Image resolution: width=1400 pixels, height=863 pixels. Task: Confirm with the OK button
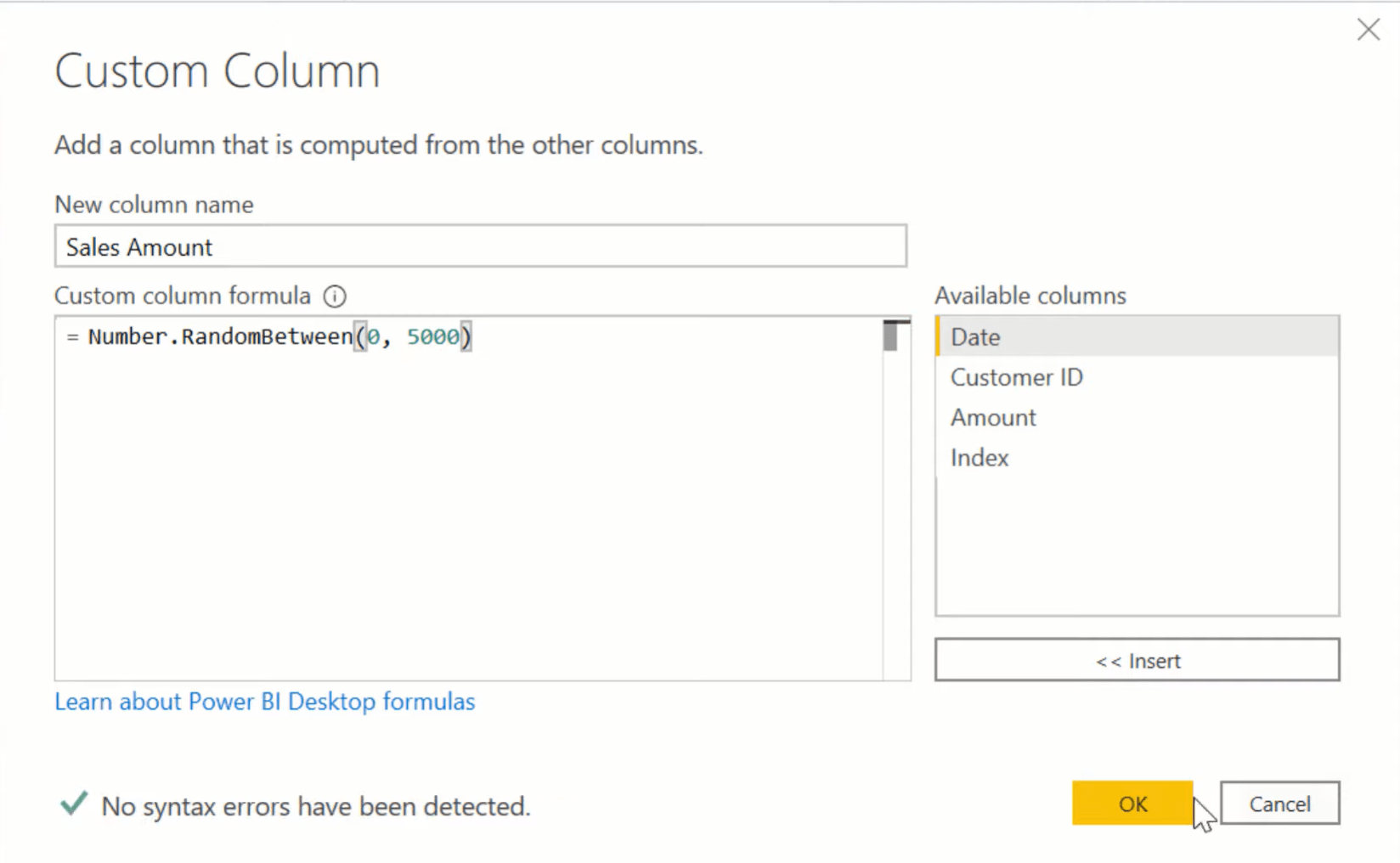click(x=1132, y=804)
